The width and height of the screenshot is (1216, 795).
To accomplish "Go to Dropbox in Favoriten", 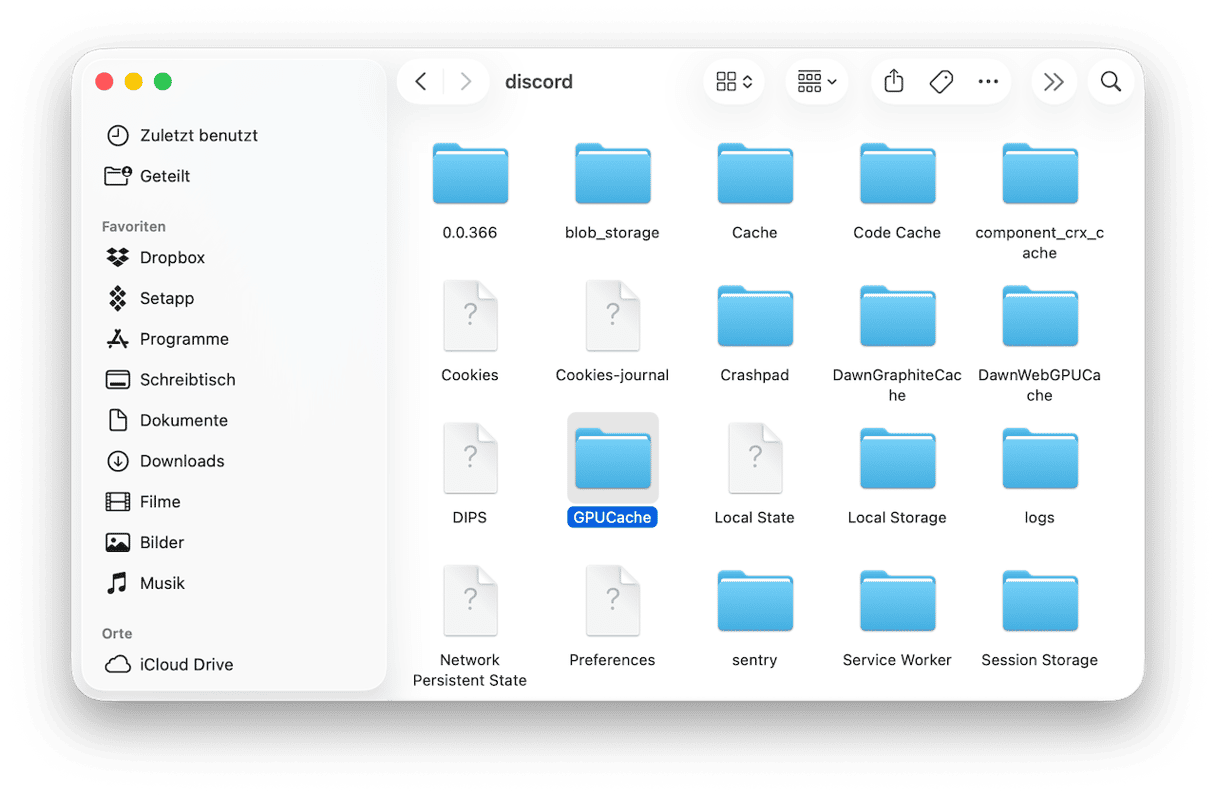I will coord(172,257).
